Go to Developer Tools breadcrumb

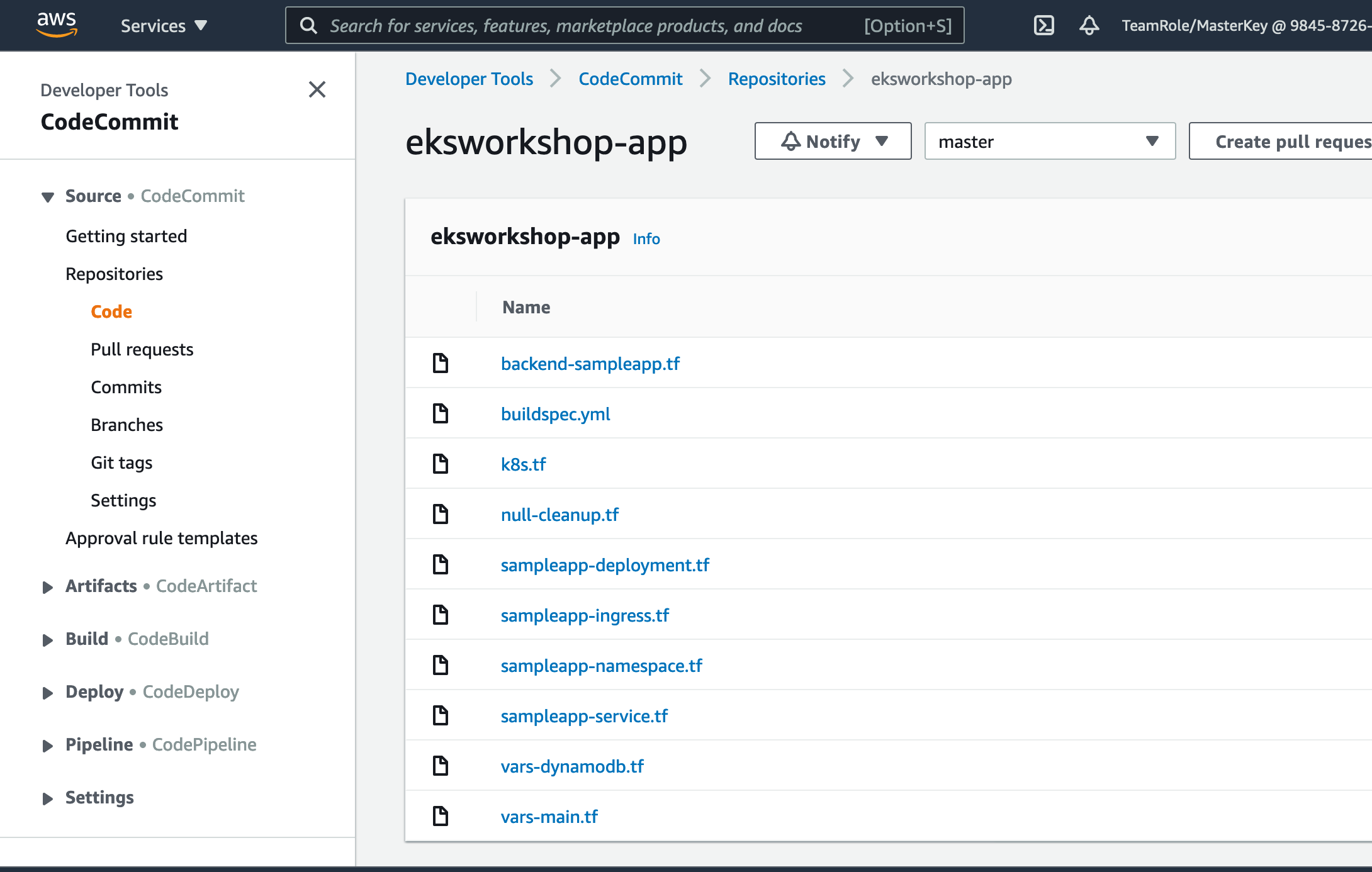click(x=470, y=79)
